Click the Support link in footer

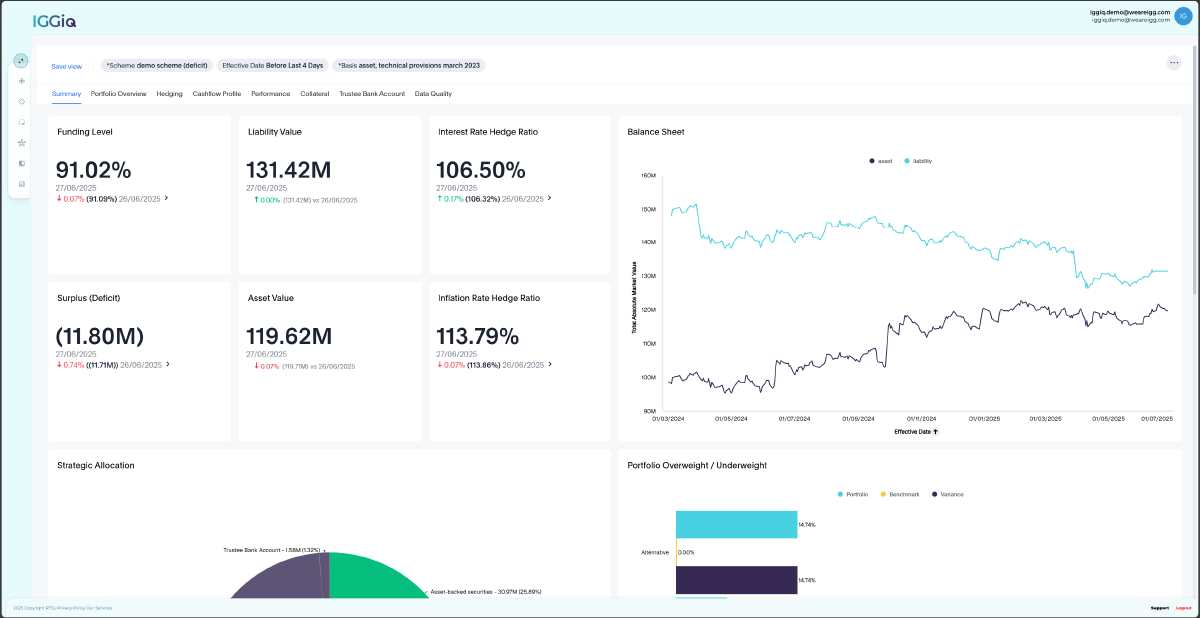1160,608
